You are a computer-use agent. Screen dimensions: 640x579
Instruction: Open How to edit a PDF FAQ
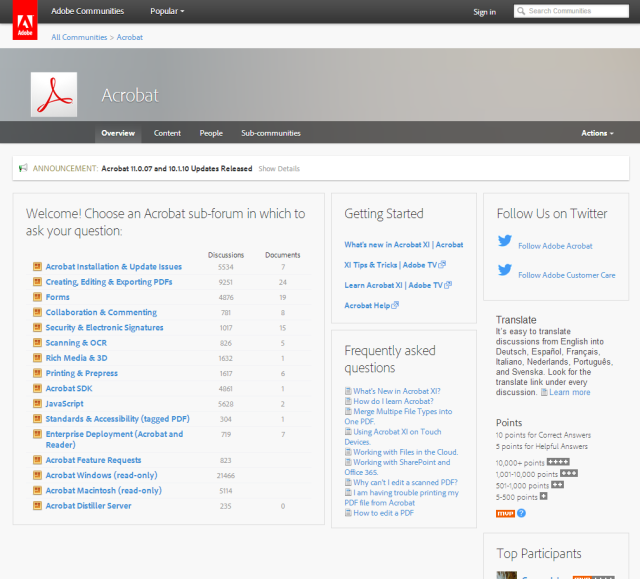pyautogui.click(x=383, y=513)
